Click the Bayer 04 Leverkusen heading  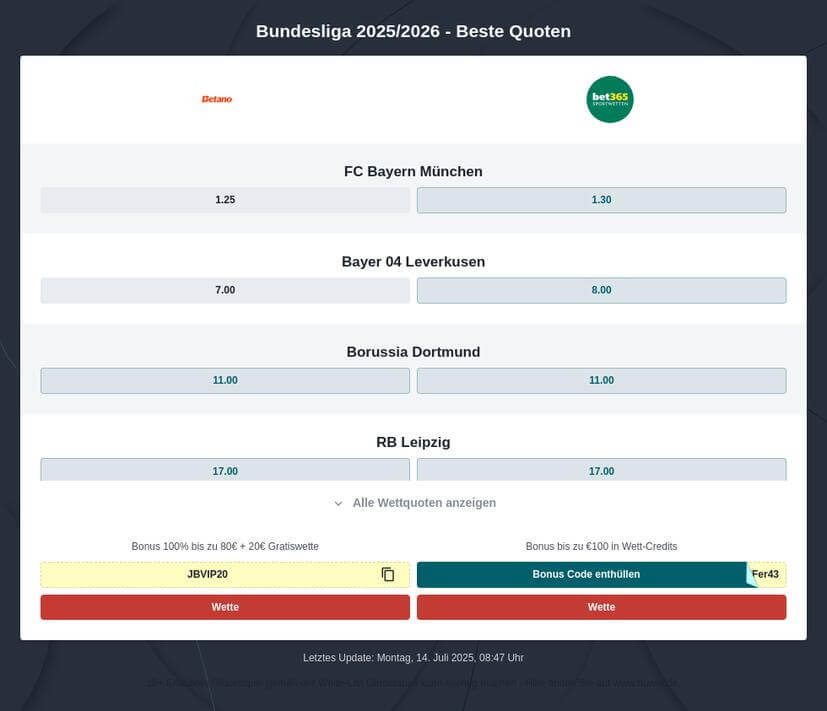click(x=413, y=262)
